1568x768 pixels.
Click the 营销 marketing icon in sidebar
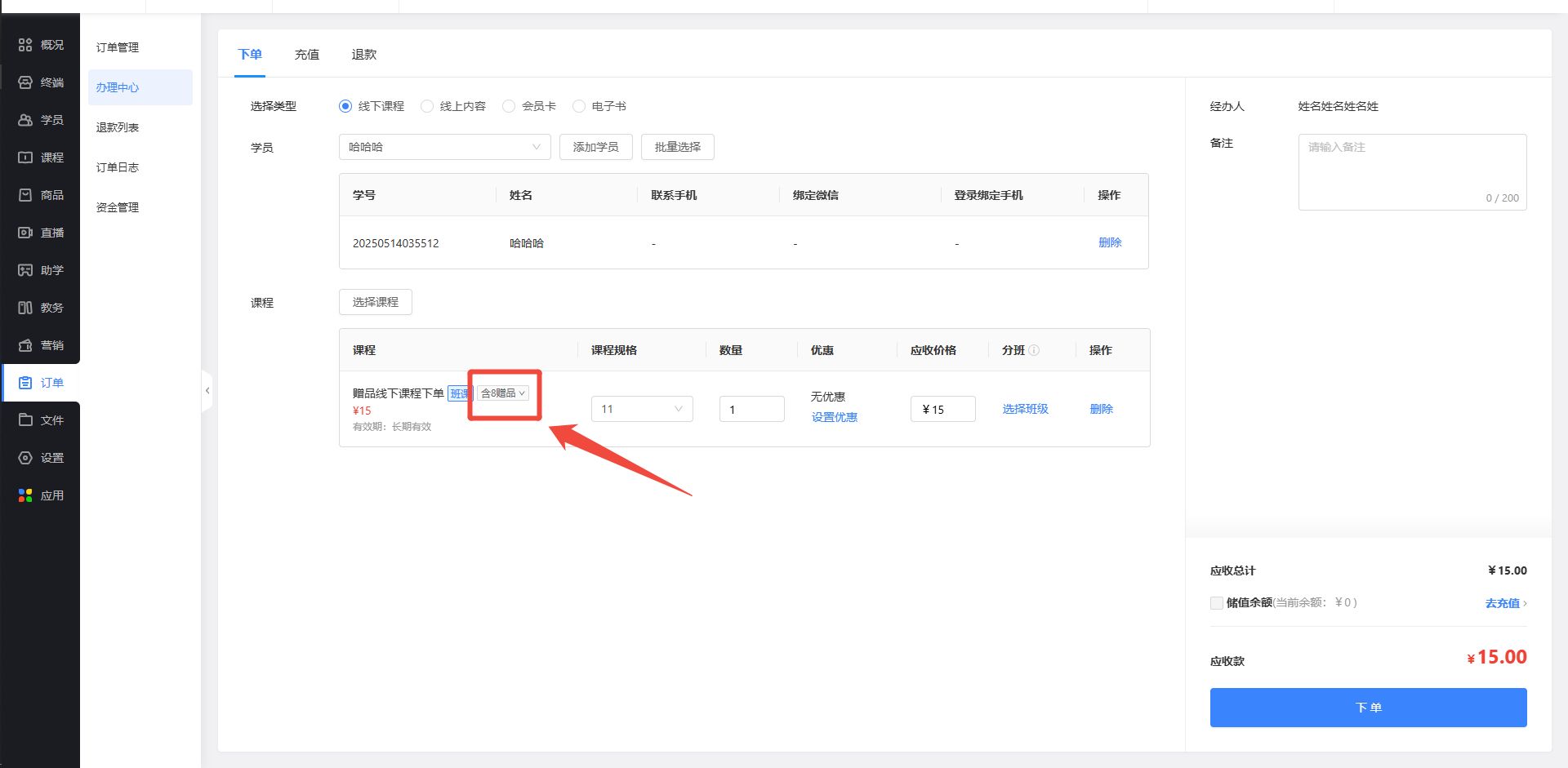[25, 345]
